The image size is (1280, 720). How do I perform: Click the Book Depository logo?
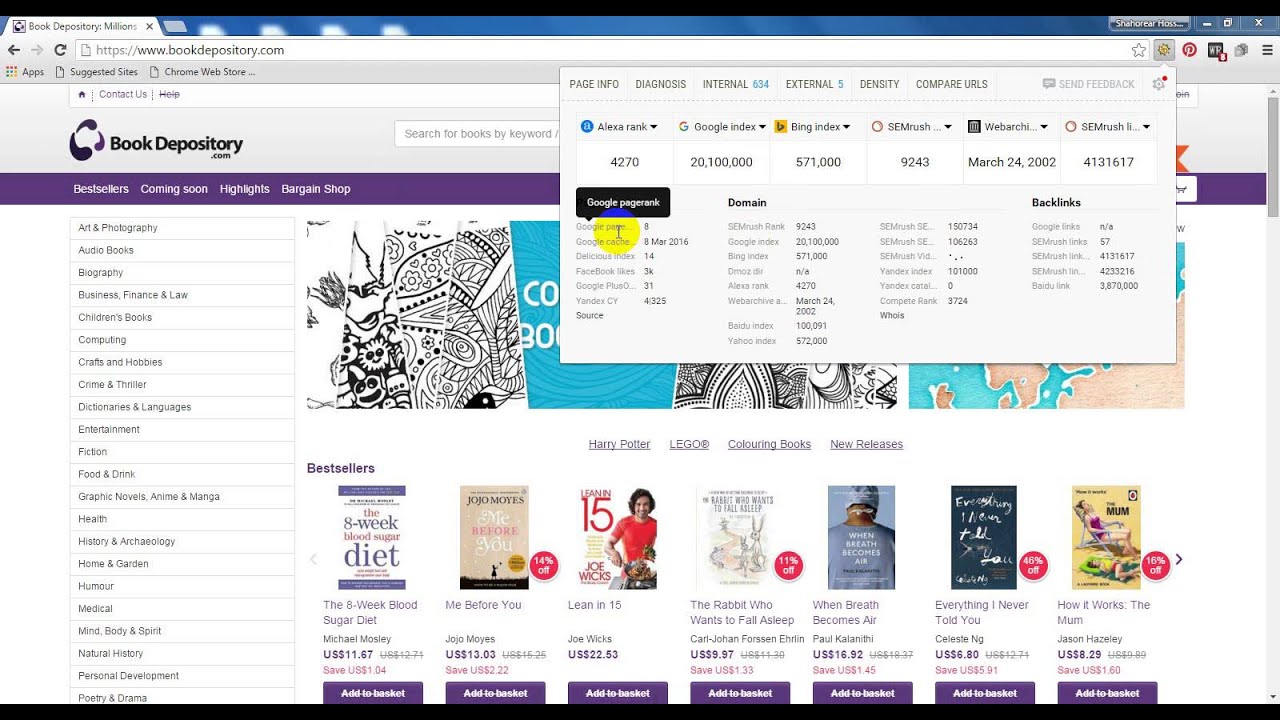point(156,141)
